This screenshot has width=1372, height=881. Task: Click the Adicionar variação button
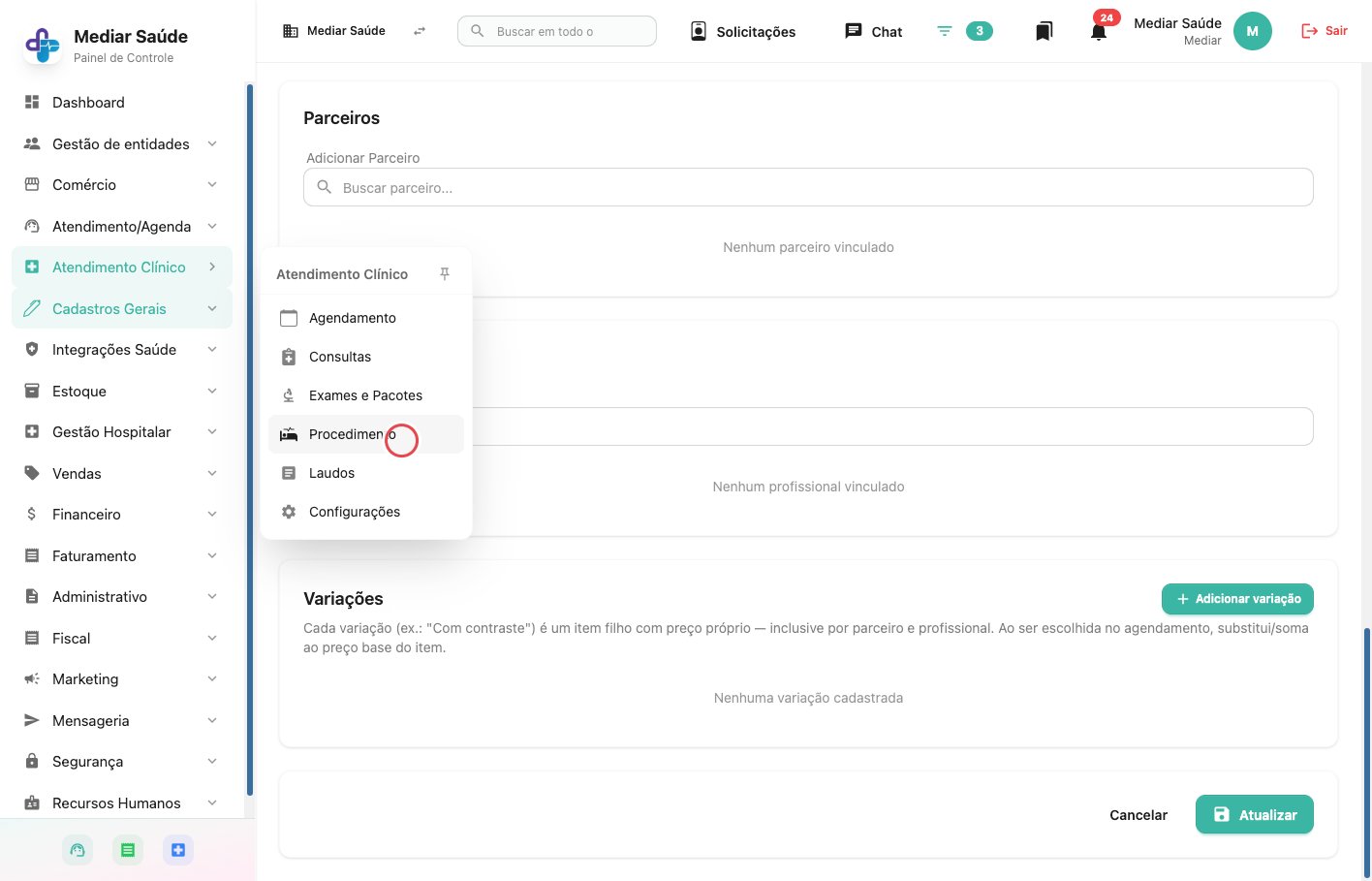click(x=1237, y=599)
